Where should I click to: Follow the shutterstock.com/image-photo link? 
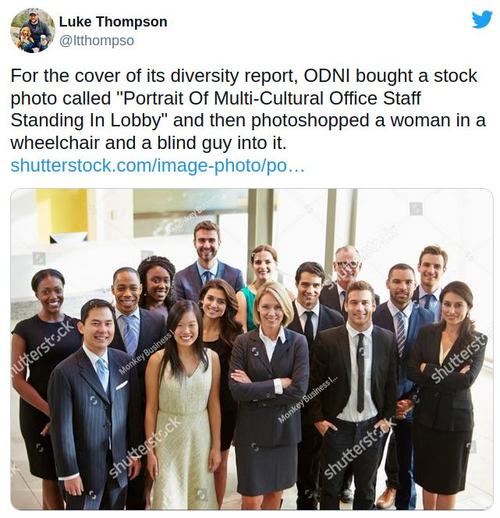[157, 166]
